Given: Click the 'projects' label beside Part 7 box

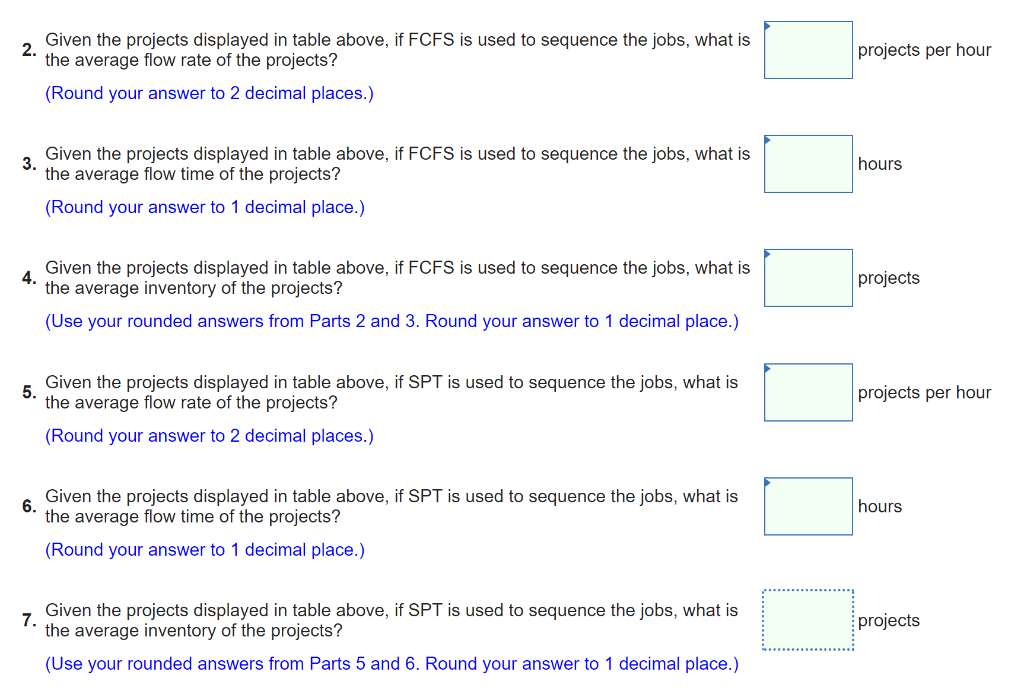Looking at the screenshot, I should [x=888, y=620].
